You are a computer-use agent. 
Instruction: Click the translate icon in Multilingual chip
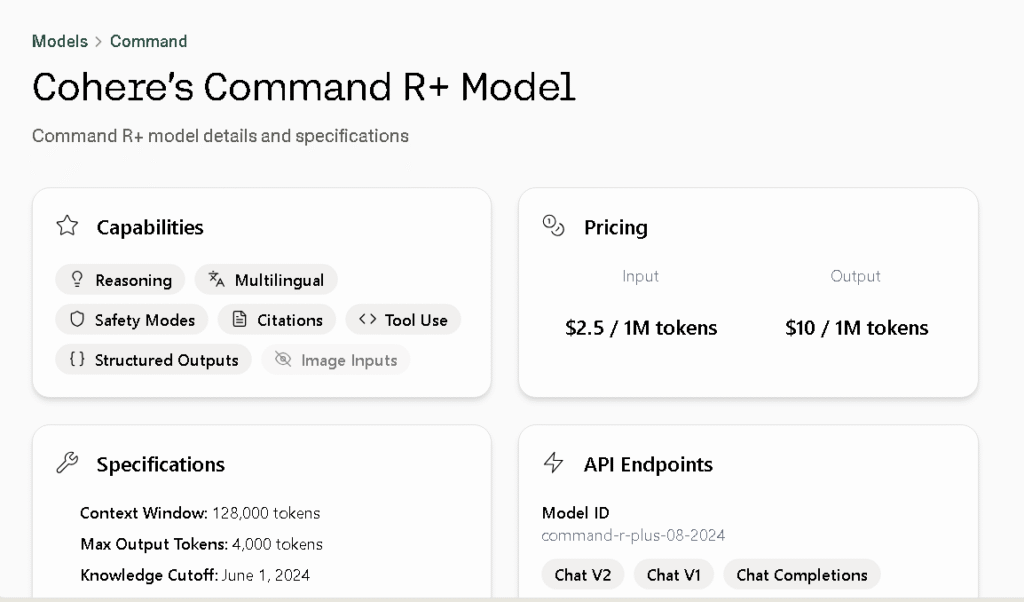coord(217,280)
